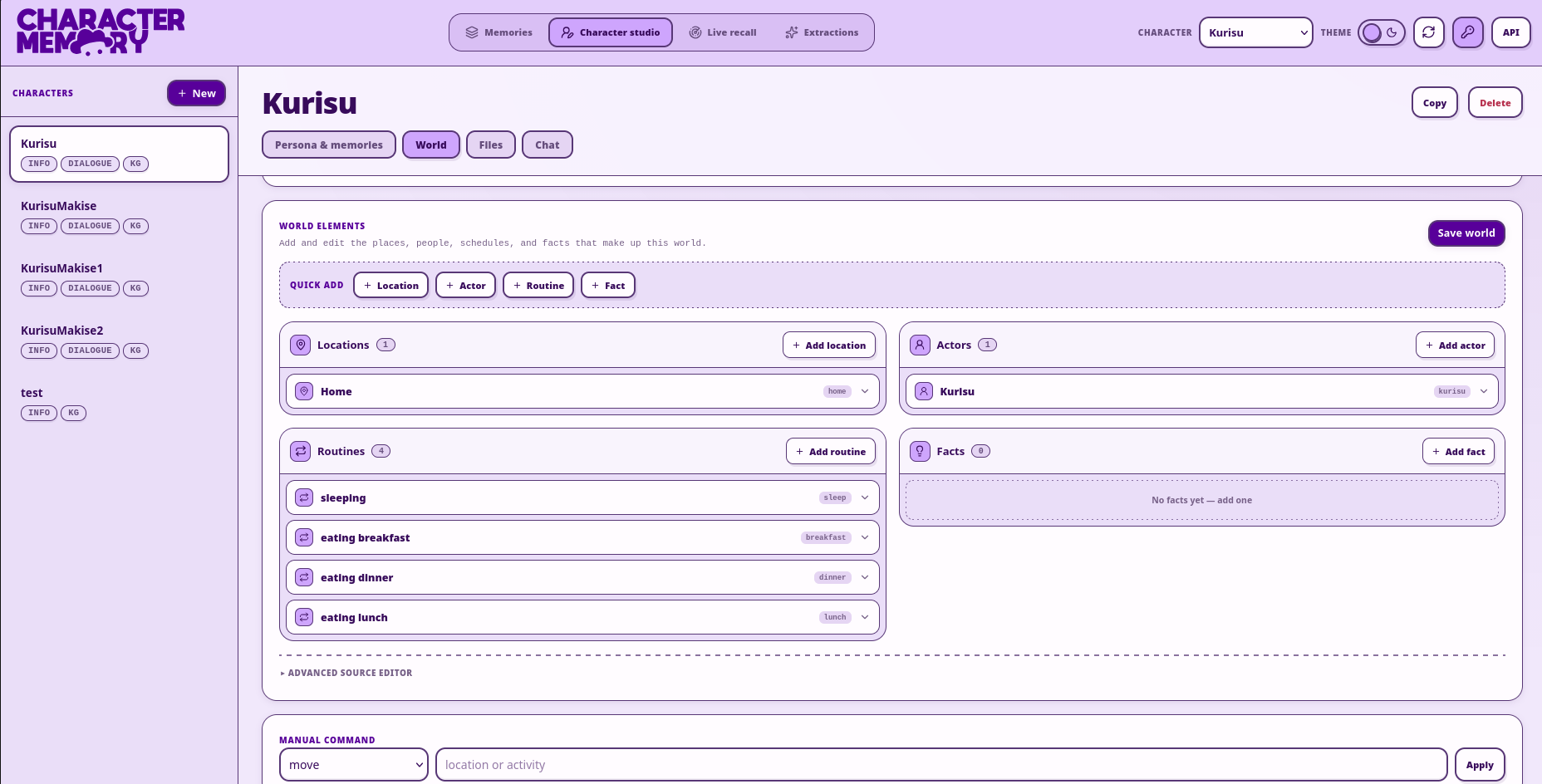Expand the eating lunch routine

[x=865, y=617]
